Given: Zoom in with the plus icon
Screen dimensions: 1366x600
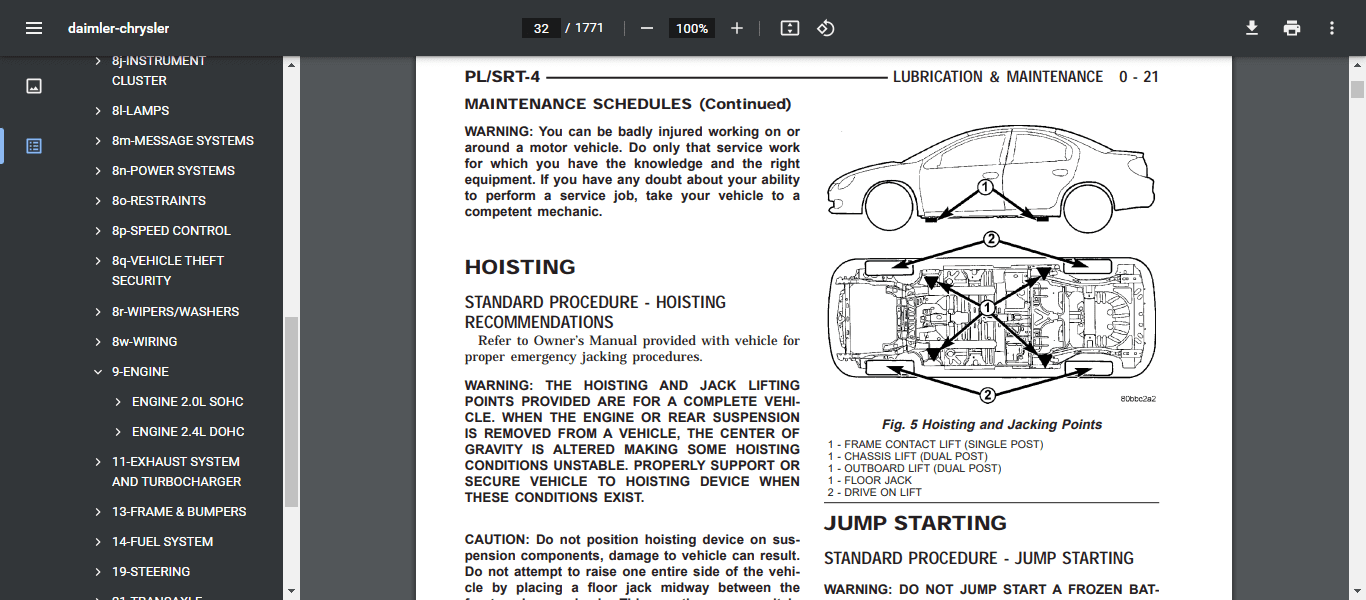Looking at the screenshot, I should pos(737,28).
